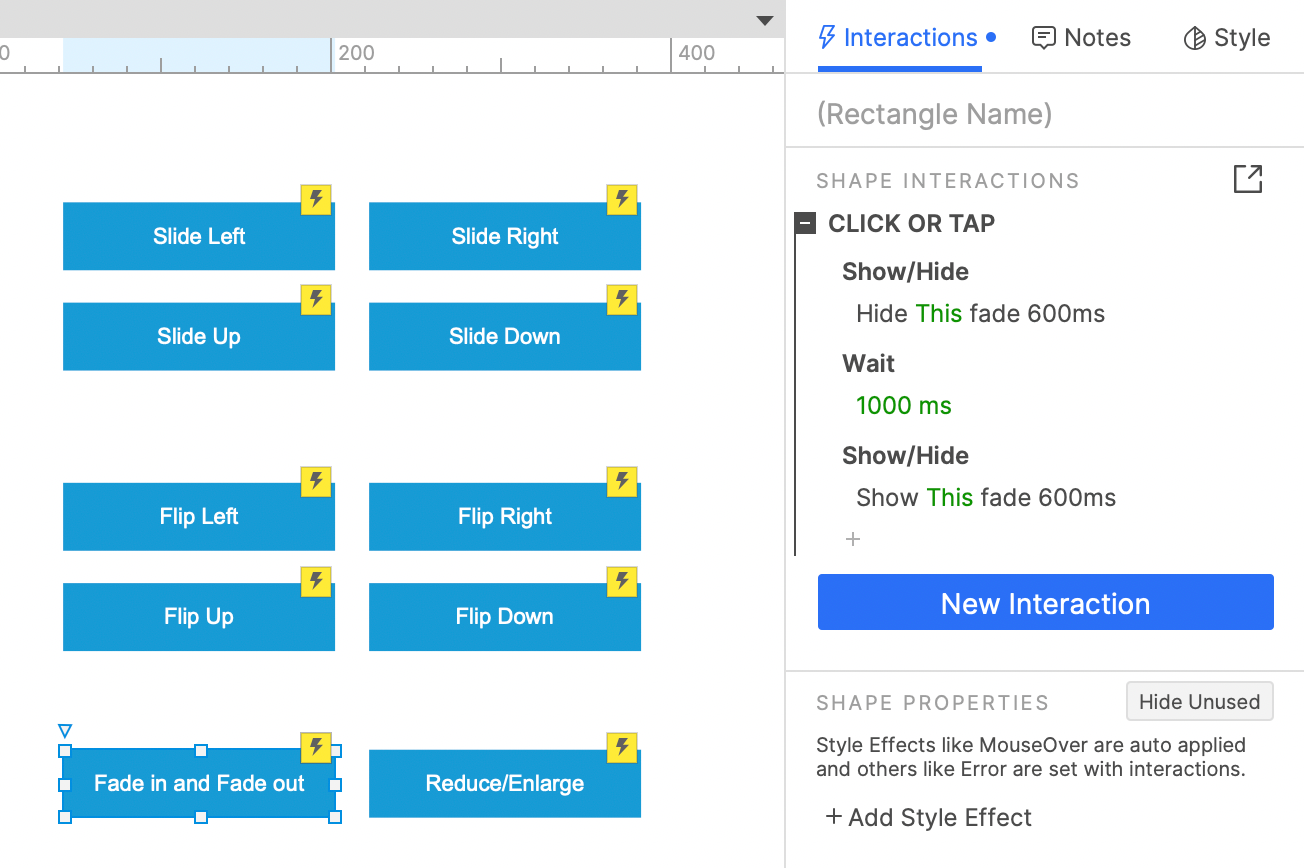Screen dimensions: 1304x868
Task: Click lightning badge on Reduce/Enlarge button
Action: tap(622, 746)
